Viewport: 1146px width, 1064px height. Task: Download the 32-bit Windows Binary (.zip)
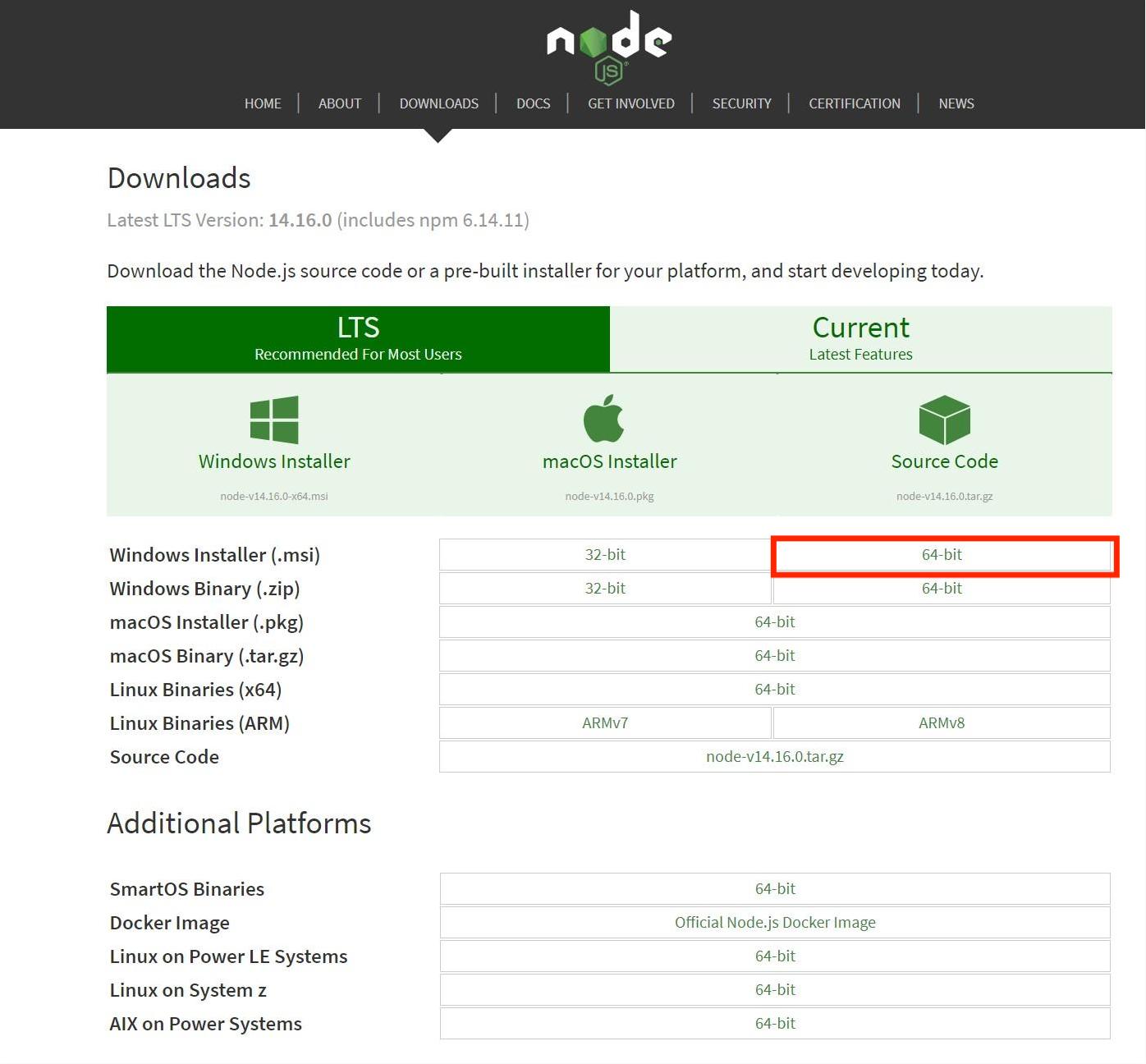tap(605, 589)
